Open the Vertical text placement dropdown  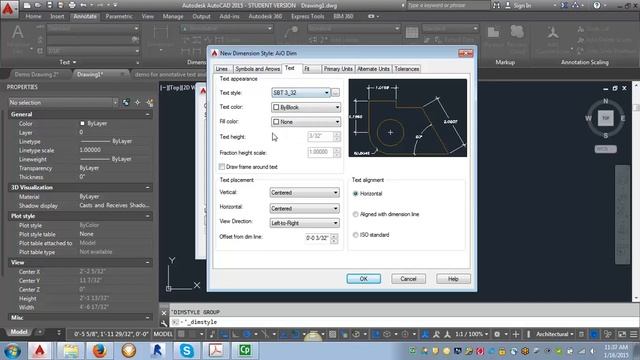pyautogui.click(x=304, y=193)
